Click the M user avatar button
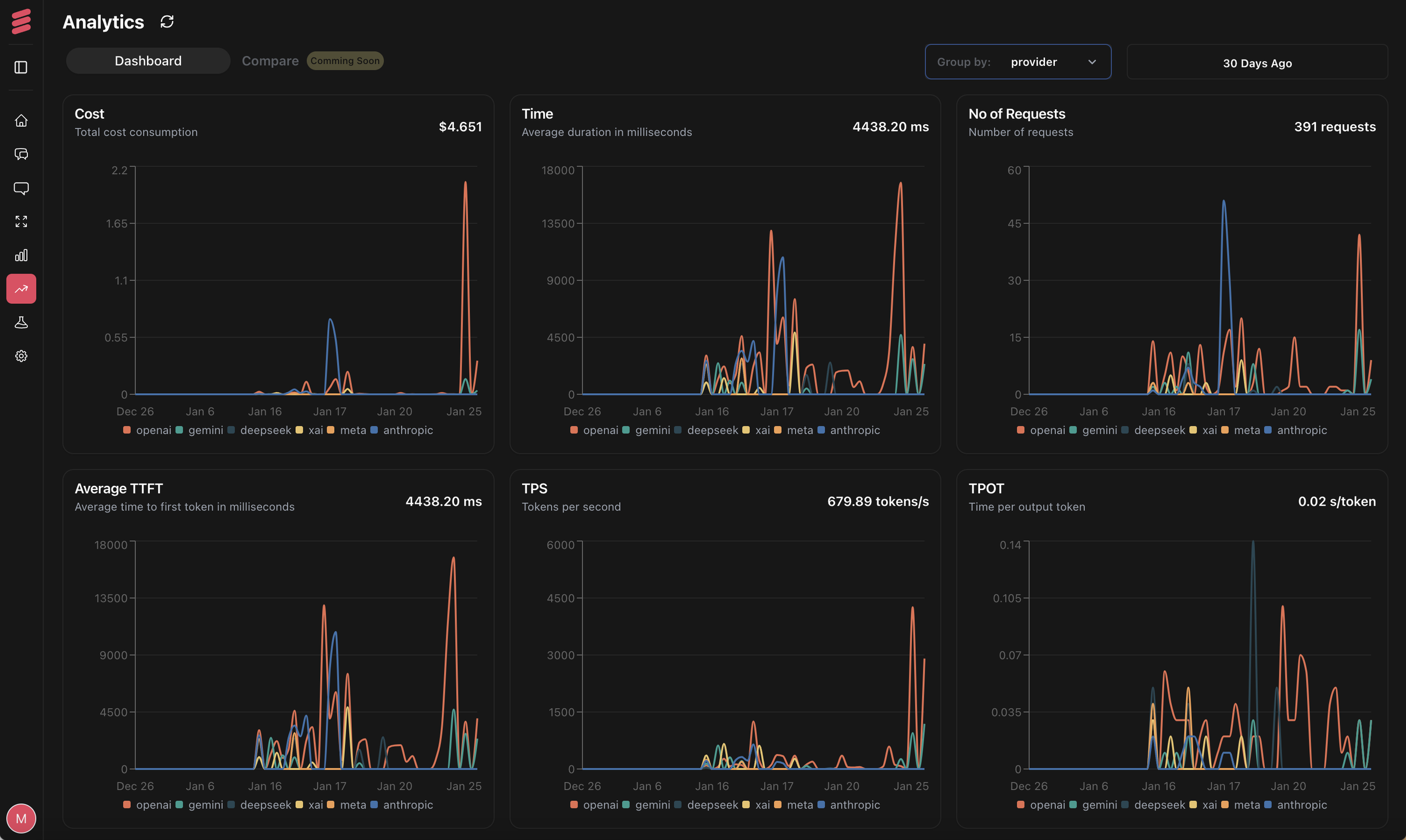This screenshot has width=1406, height=840. [21, 818]
